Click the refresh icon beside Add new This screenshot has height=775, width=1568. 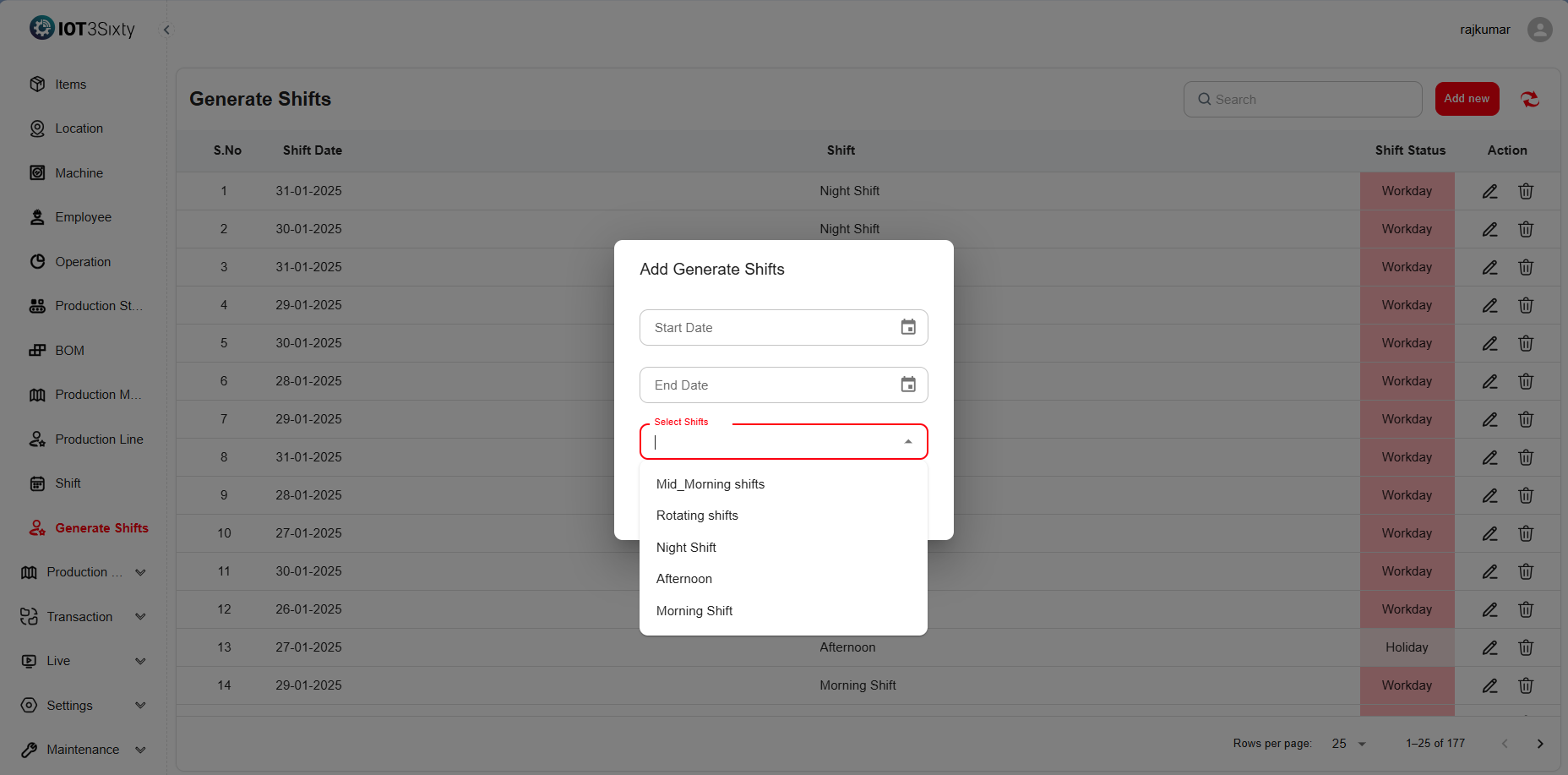click(x=1530, y=99)
